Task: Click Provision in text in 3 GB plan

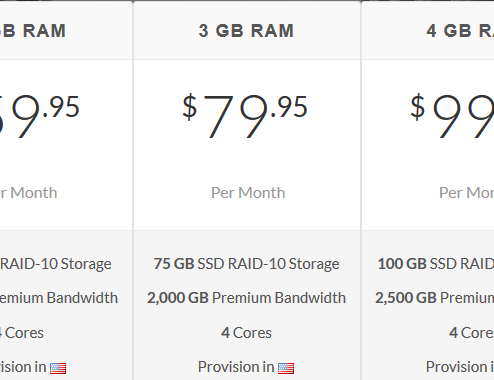Action: click(x=236, y=367)
